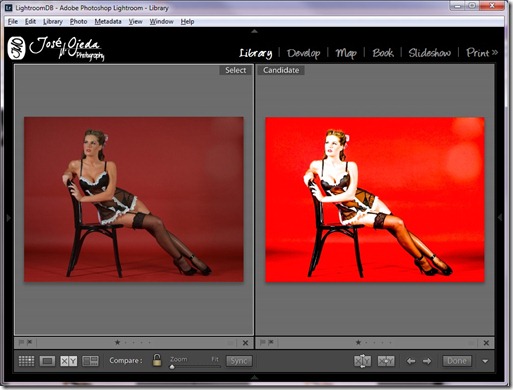Show the bottom filmstrip panel

tap(254, 378)
